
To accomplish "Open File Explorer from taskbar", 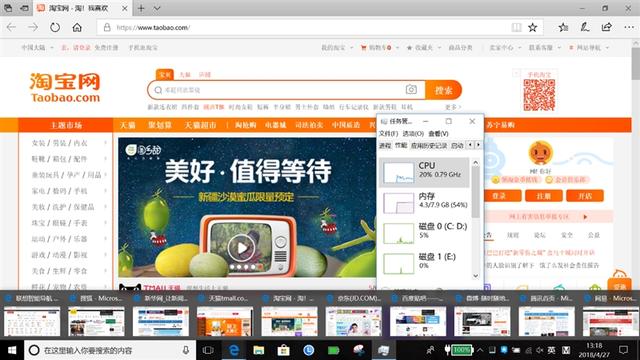I will [x=259, y=350].
